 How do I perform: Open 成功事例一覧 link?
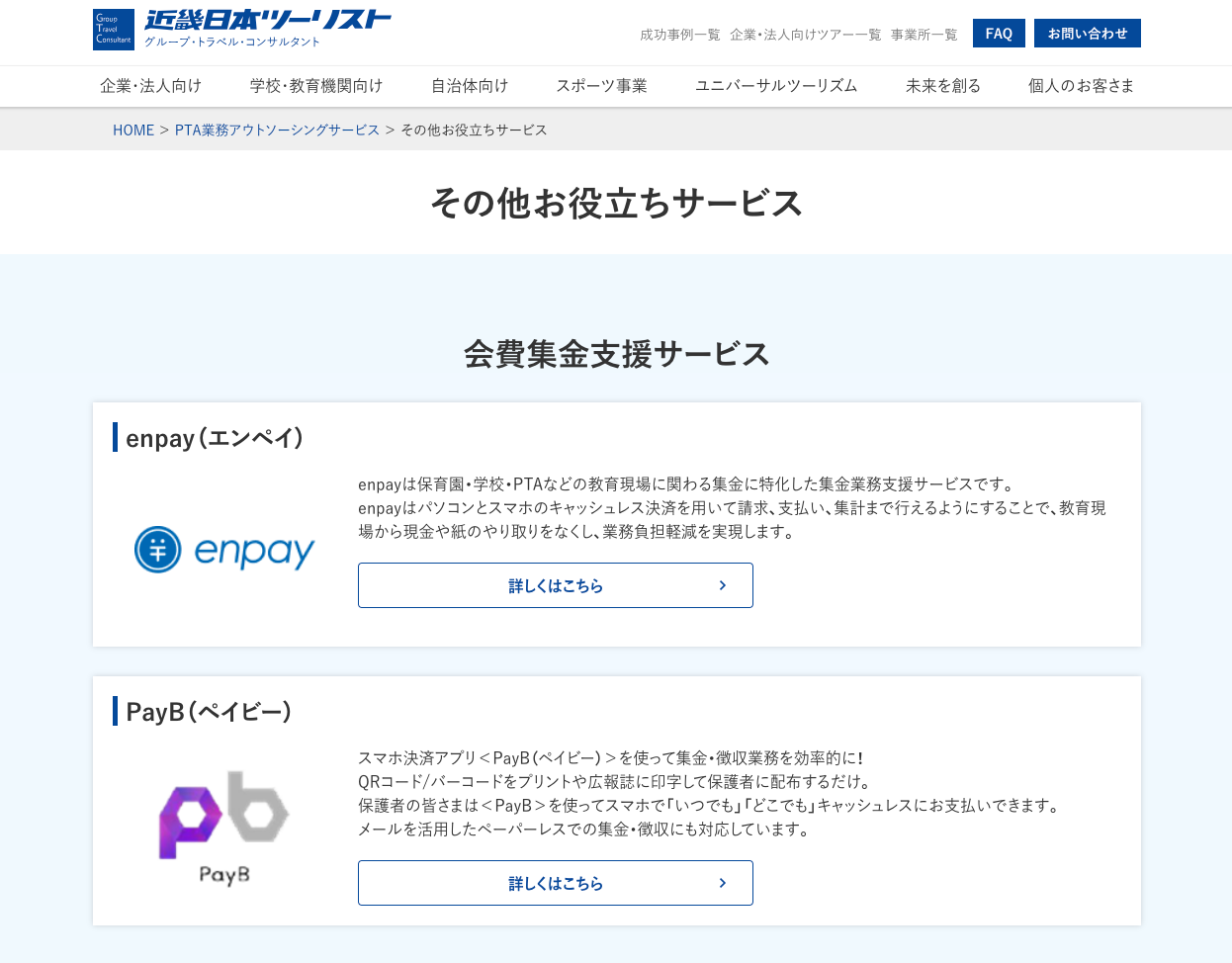(x=680, y=35)
